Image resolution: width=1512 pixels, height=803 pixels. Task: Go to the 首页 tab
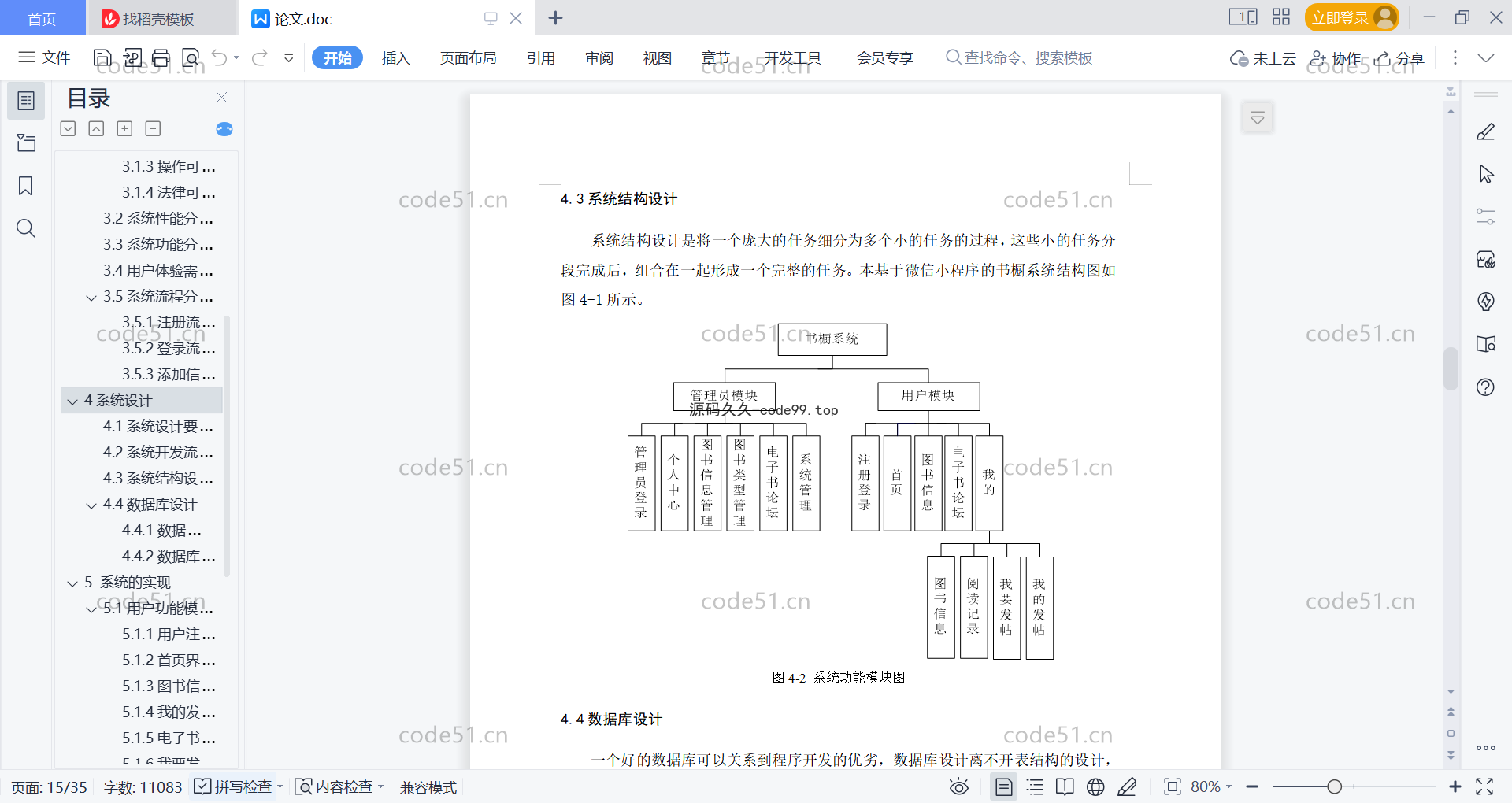click(x=42, y=18)
